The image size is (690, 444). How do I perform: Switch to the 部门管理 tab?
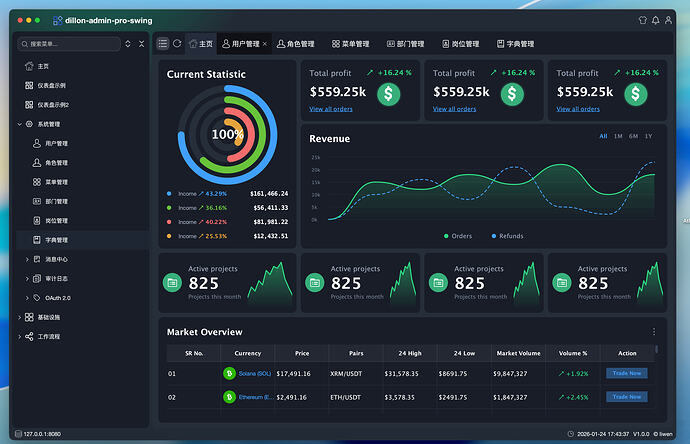pos(405,44)
